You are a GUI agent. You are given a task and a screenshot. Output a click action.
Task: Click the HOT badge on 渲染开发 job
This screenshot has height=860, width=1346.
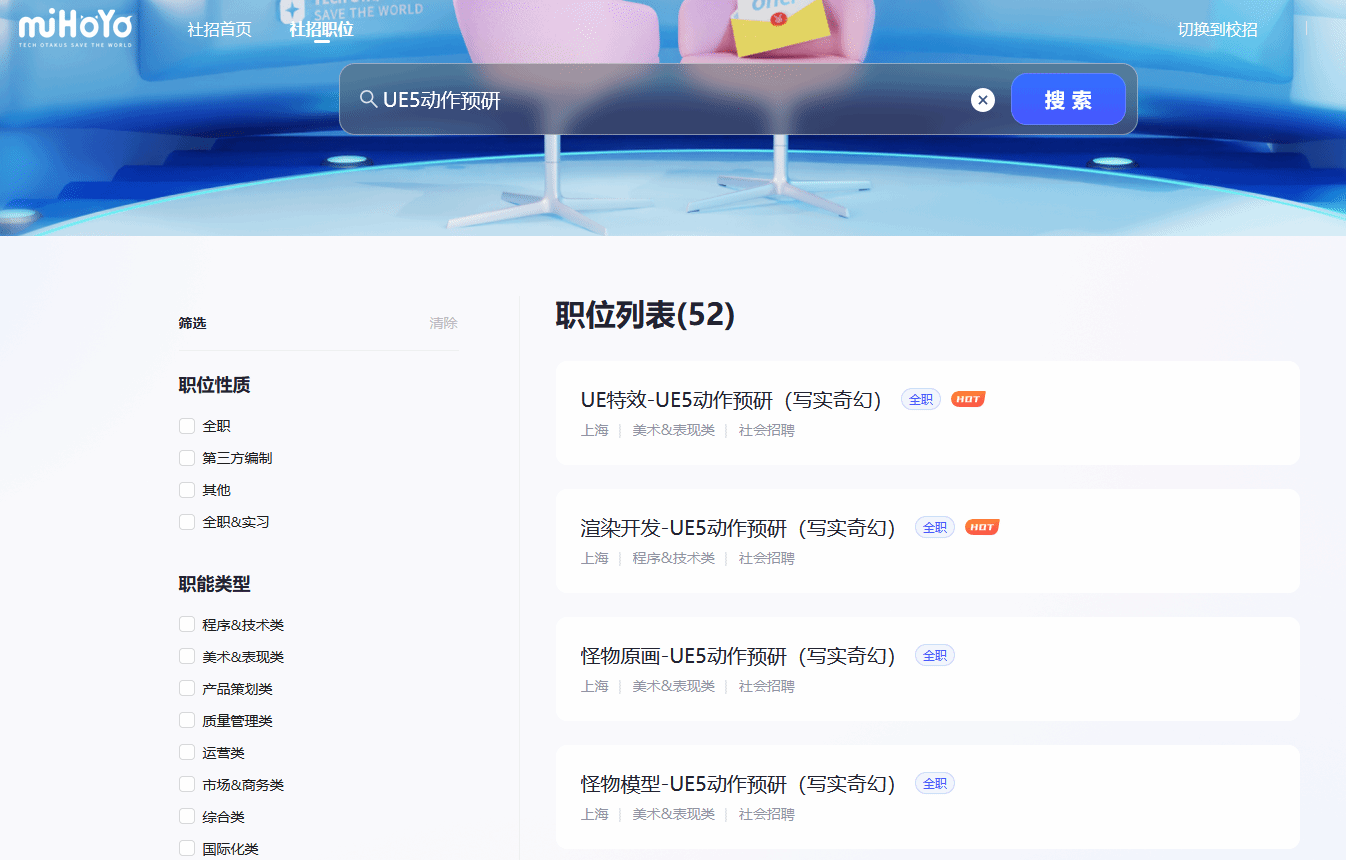(981, 527)
